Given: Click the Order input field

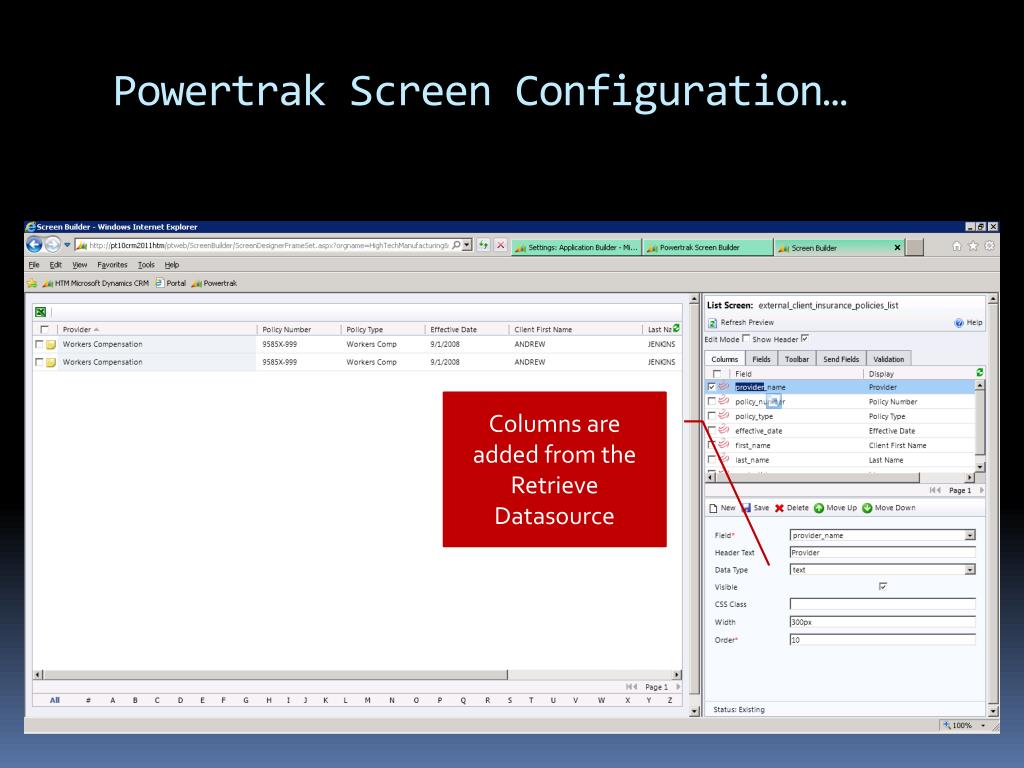Looking at the screenshot, I should 882,640.
